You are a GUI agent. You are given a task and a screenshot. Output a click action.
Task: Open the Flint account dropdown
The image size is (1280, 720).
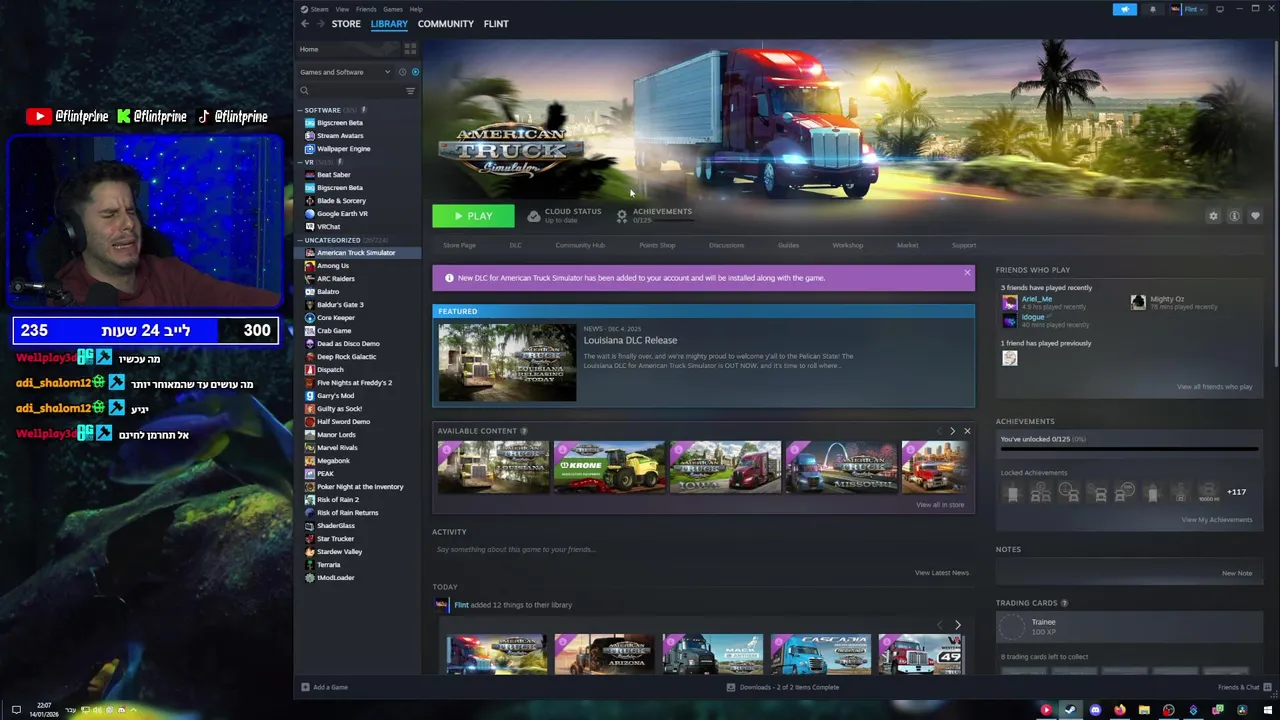[1188, 9]
